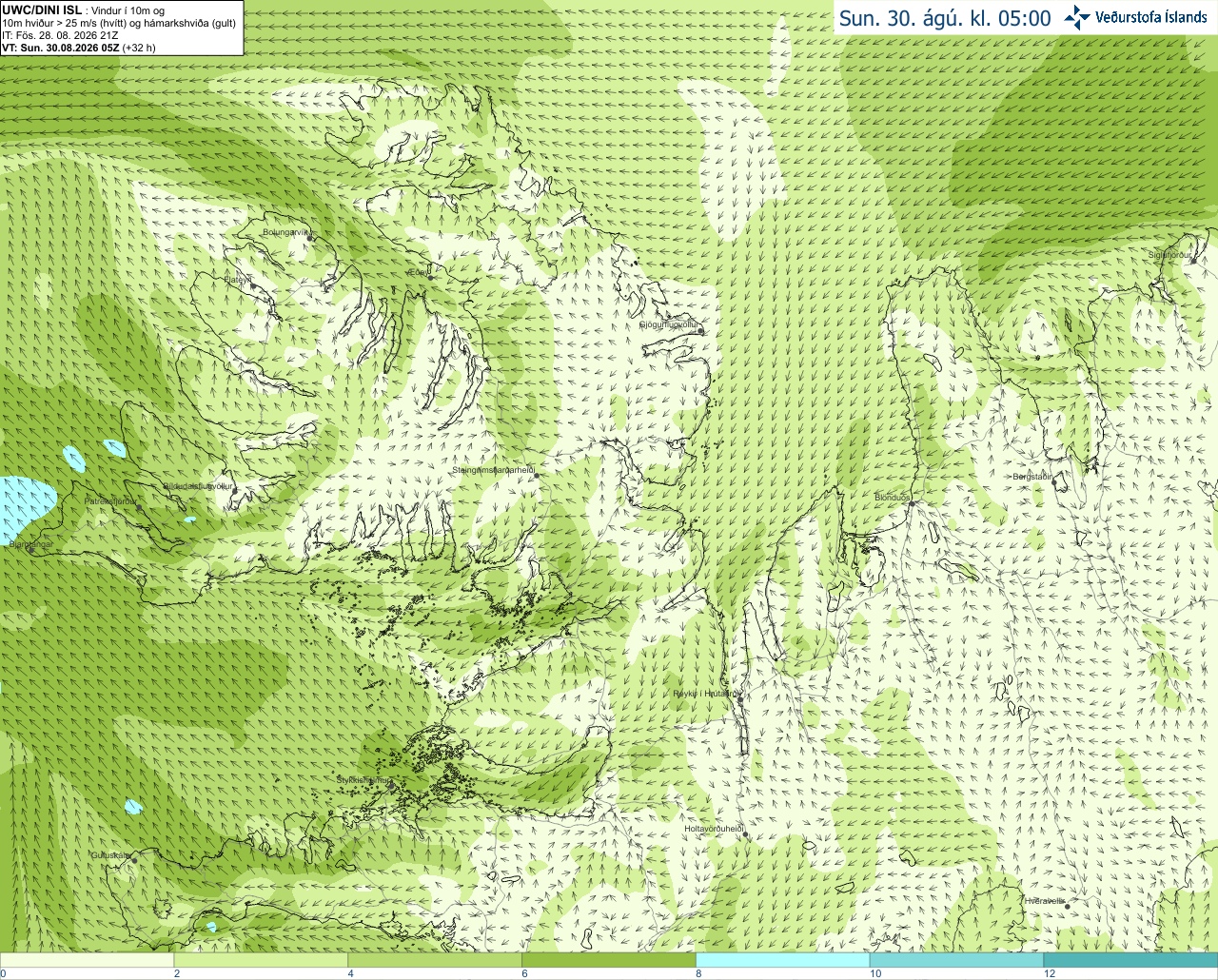The image size is (1218, 980).
Task: Select the Hveravellir station point
Action: tap(1067, 907)
